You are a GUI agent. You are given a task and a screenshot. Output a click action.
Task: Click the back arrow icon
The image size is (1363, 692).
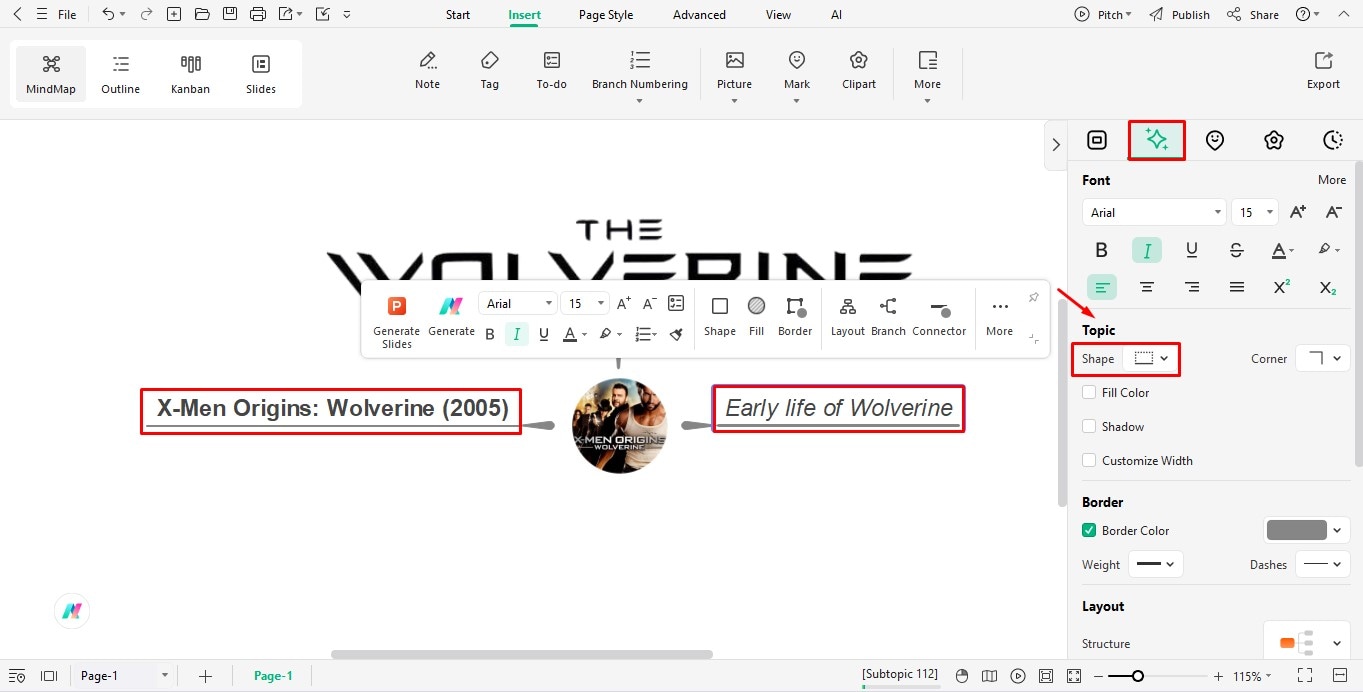pyautogui.click(x=16, y=14)
